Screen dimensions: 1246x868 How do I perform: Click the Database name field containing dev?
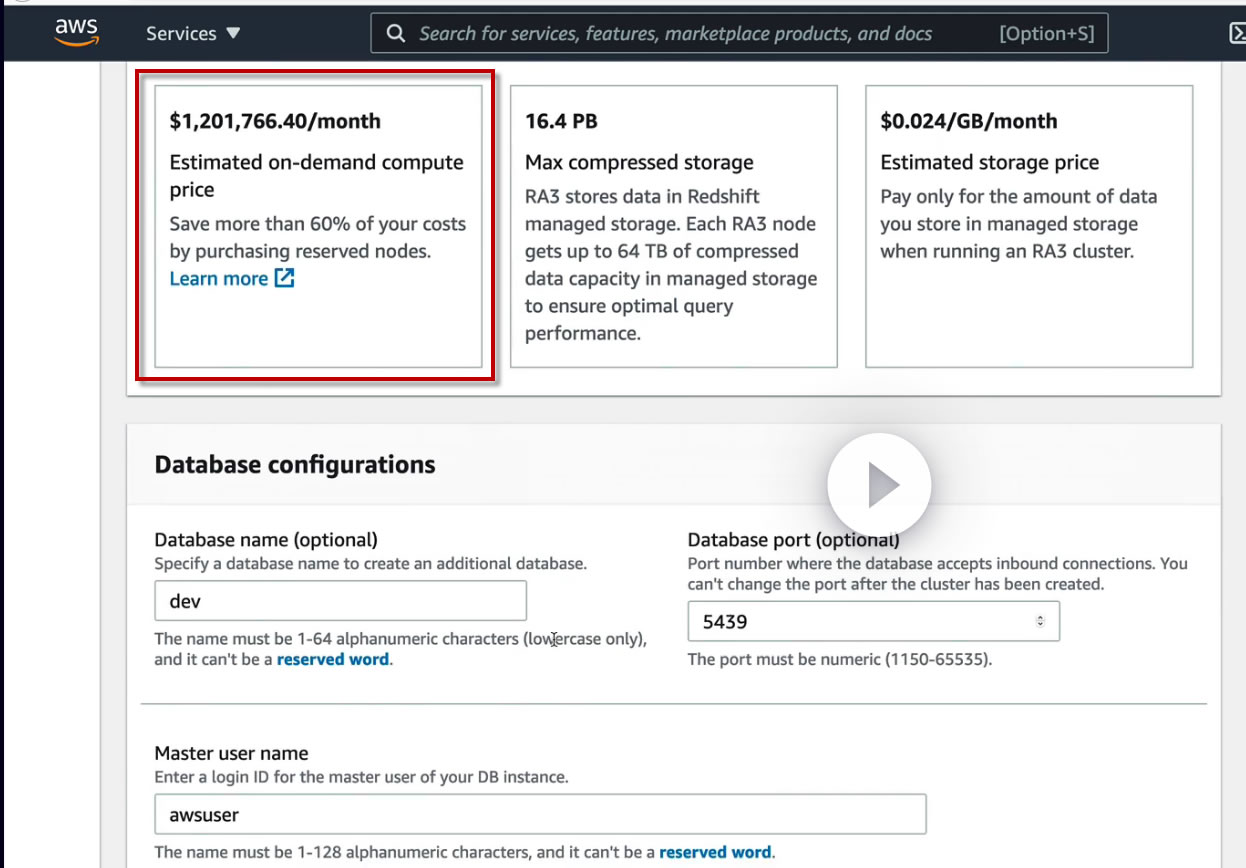[340, 601]
